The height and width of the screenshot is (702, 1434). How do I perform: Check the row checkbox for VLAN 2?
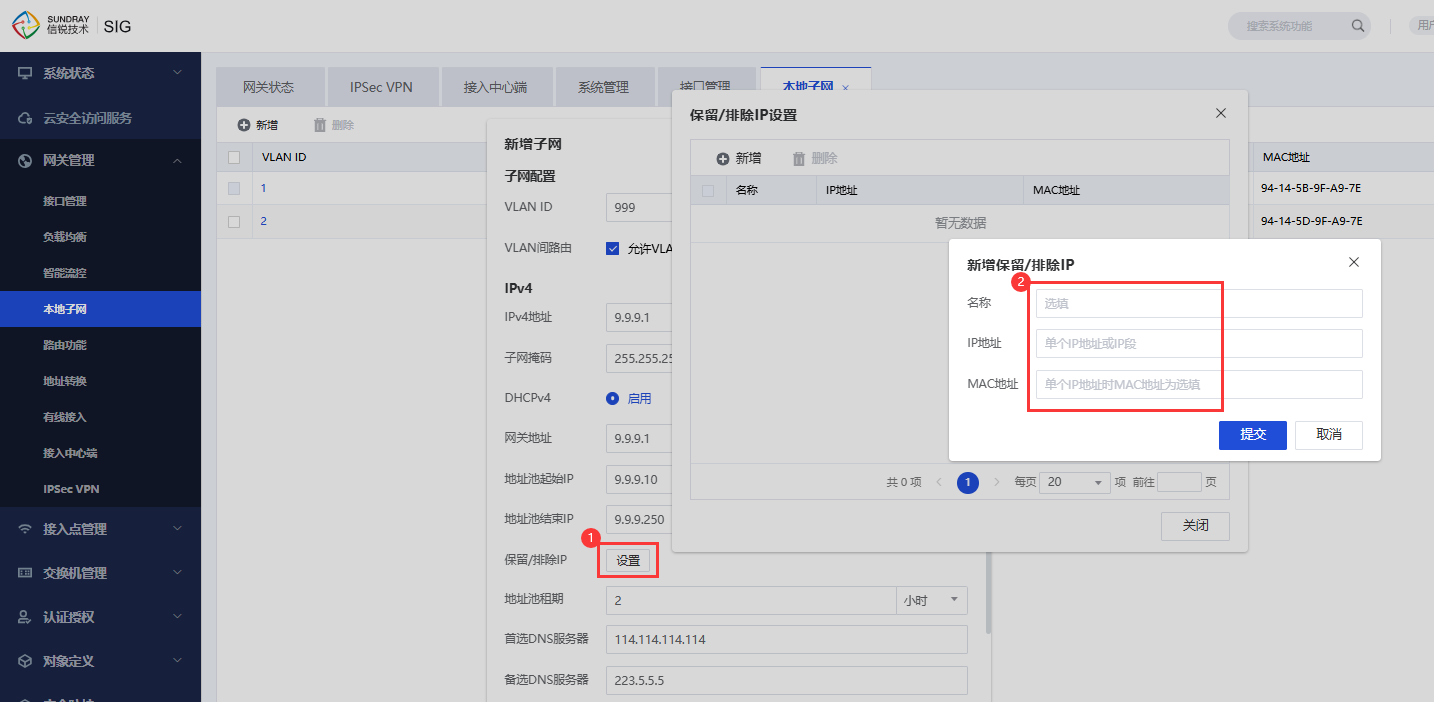[x=234, y=221]
